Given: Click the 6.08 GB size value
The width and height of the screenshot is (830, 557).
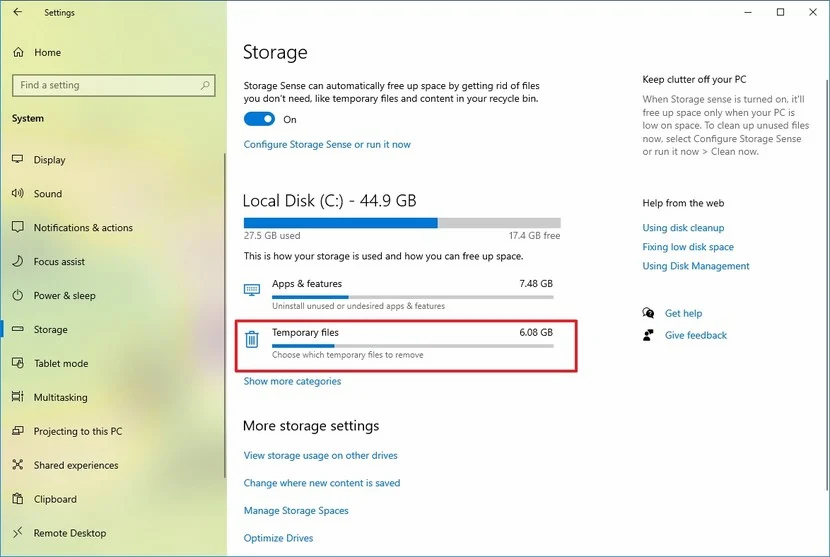Looking at the screenshot, I should tap(536, 333).
